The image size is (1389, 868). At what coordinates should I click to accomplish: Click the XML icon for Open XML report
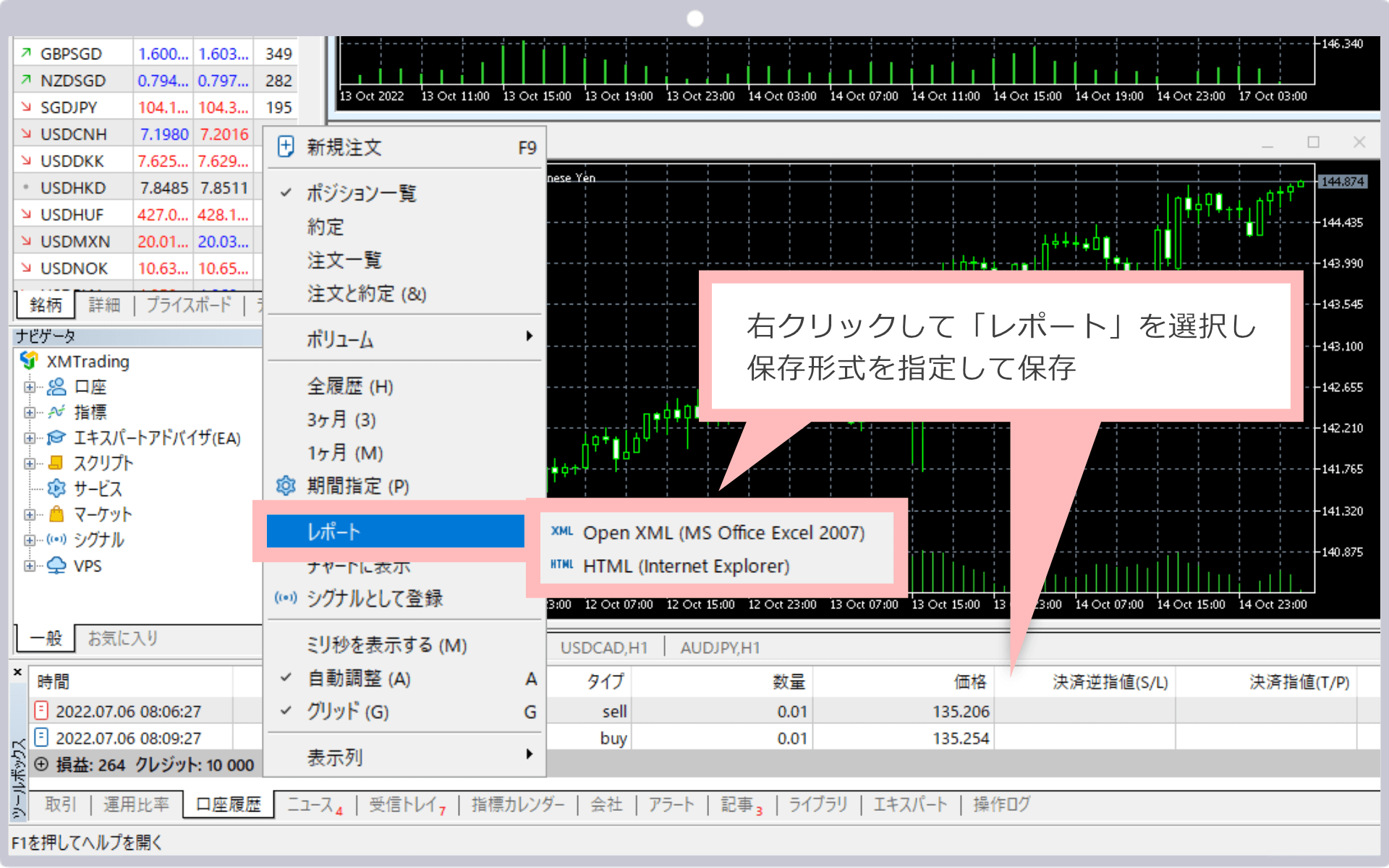(561, 532)
